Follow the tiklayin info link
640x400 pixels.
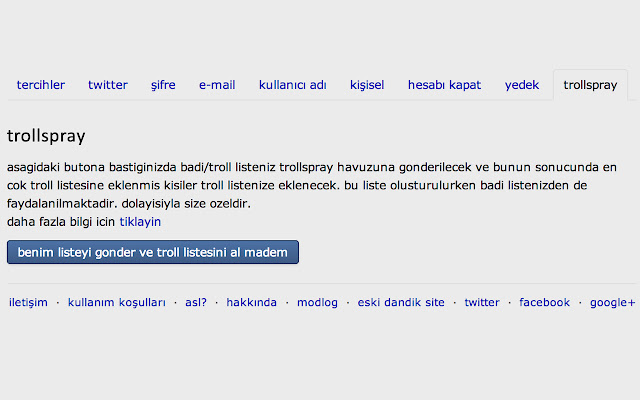tap(140, 221)
